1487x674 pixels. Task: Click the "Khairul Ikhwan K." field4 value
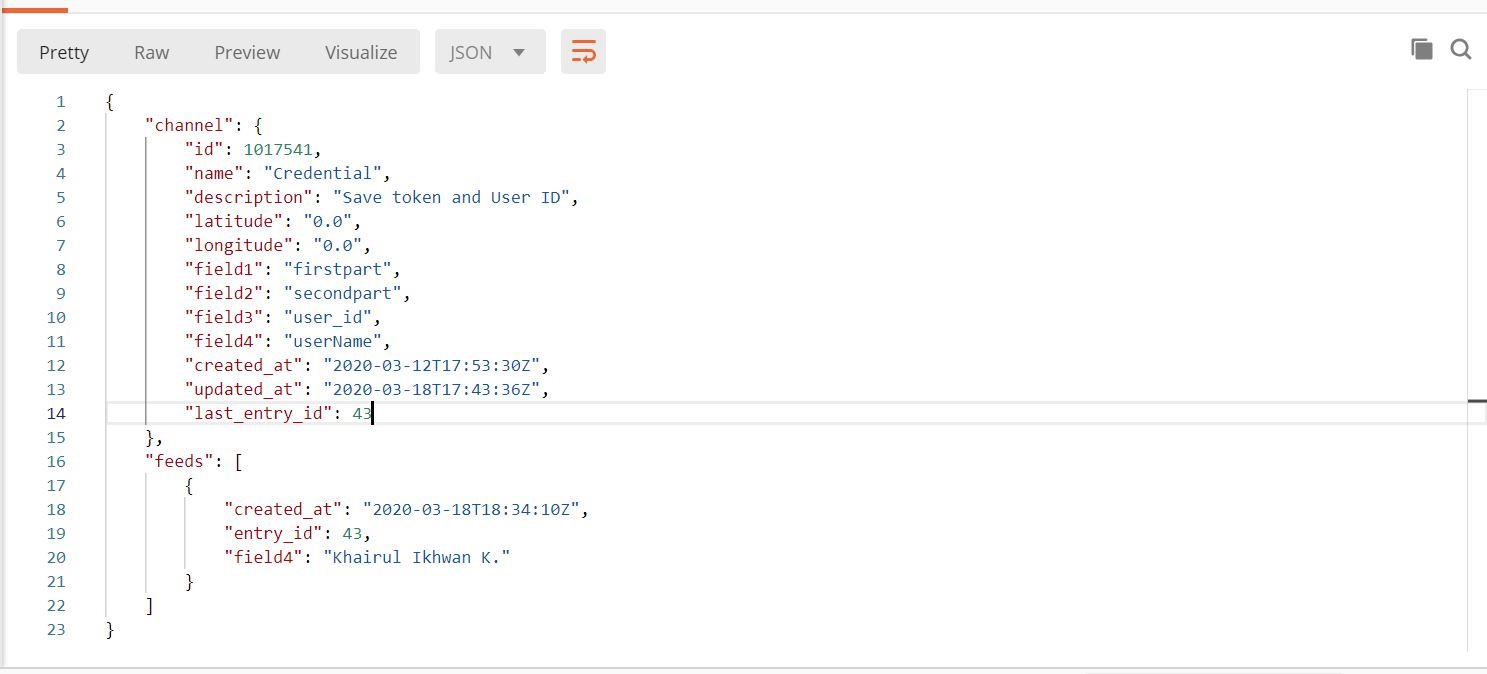pos(417,557)
